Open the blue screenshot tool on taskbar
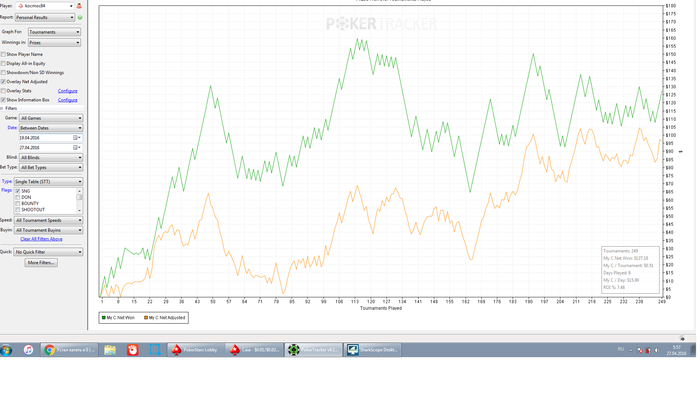The width and height of the screenshot is (700, 394). tap(154, 350)
